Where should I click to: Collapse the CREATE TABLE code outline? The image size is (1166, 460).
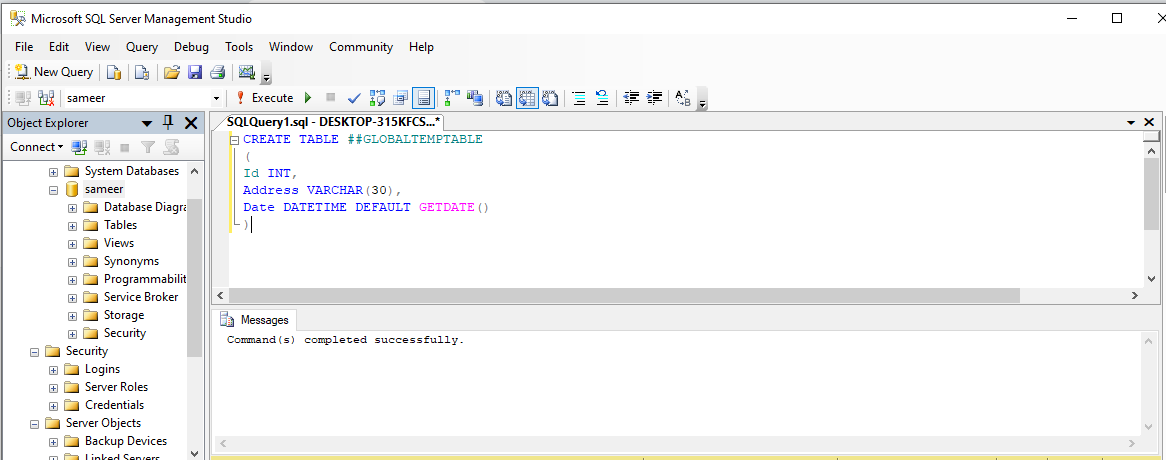coord(234,139)
